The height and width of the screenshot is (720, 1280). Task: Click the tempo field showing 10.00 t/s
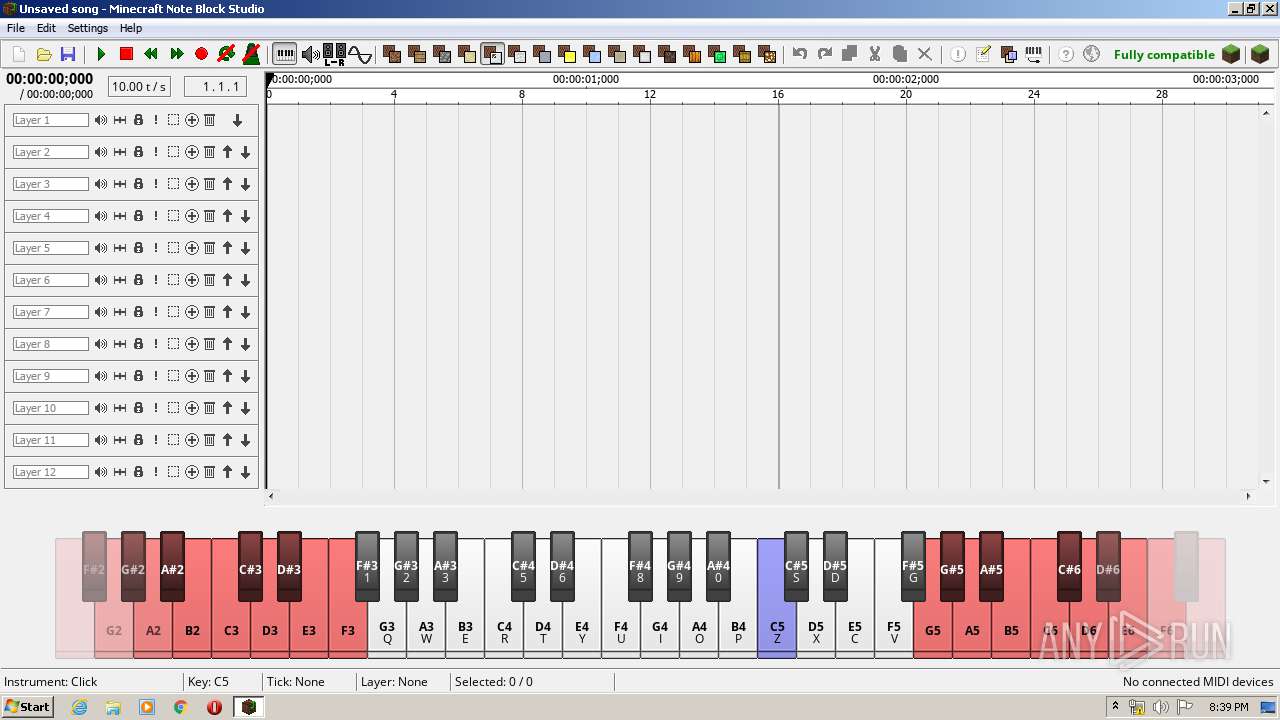pos(139,87)
